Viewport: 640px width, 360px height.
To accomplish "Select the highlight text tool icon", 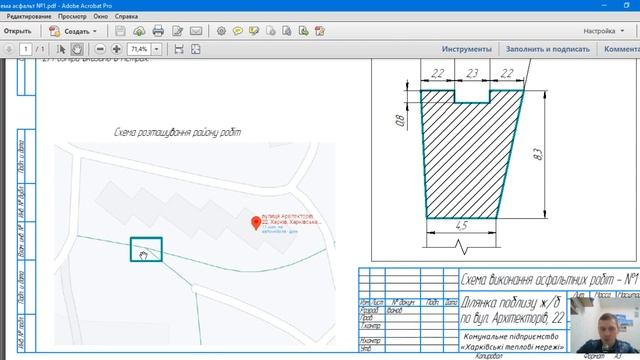I will [254, 31].
